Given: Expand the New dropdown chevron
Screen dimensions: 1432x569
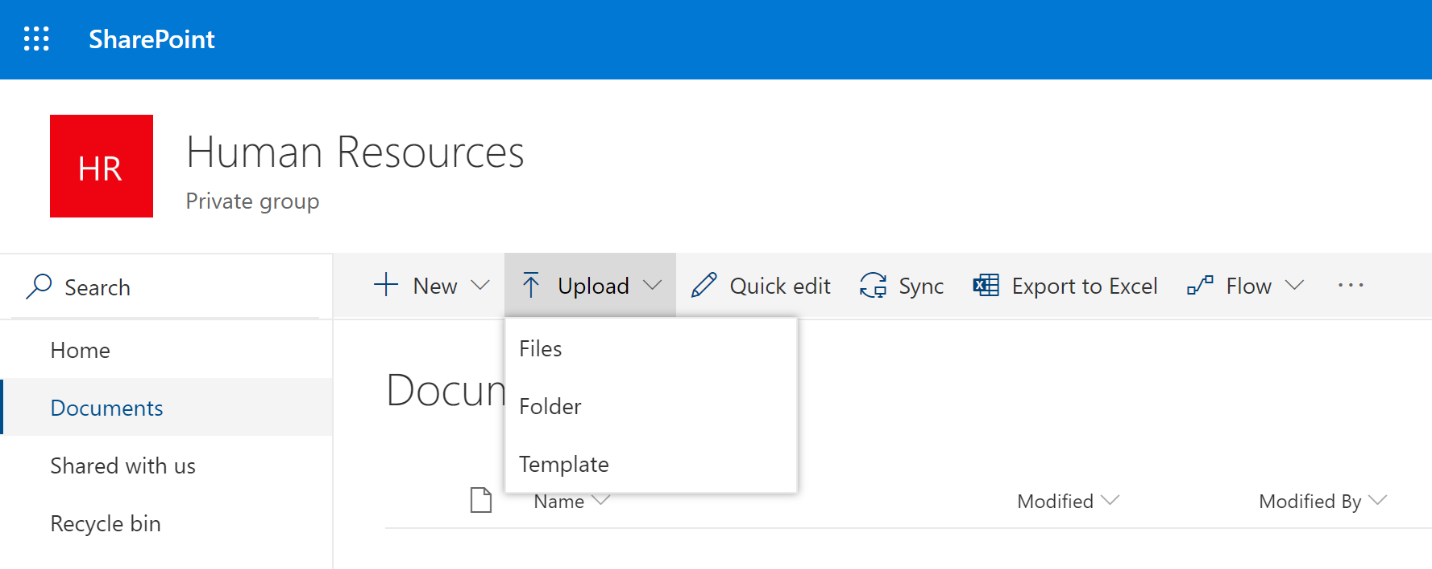Looking at the screenshot, I should [x=480, y=286].
